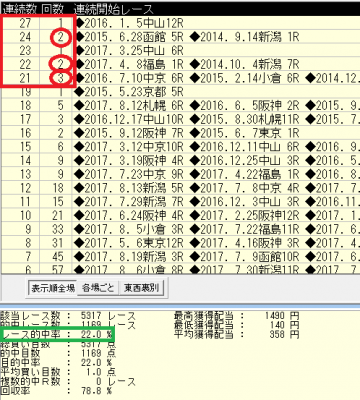
Task: Select race 2017.6.24 阪神 4R
Action: 130,215
